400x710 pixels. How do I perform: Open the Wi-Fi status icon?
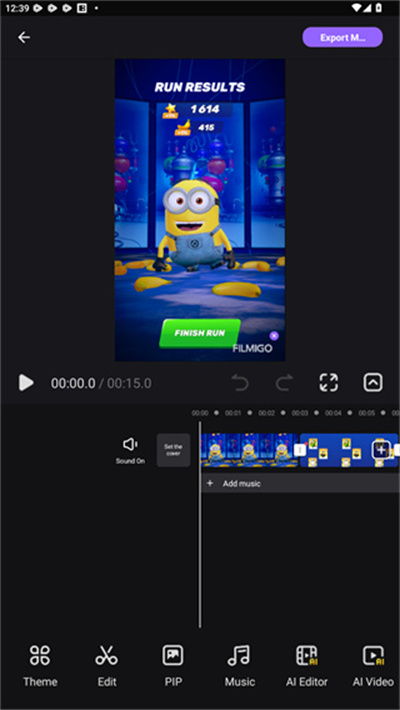coord(357,8)
